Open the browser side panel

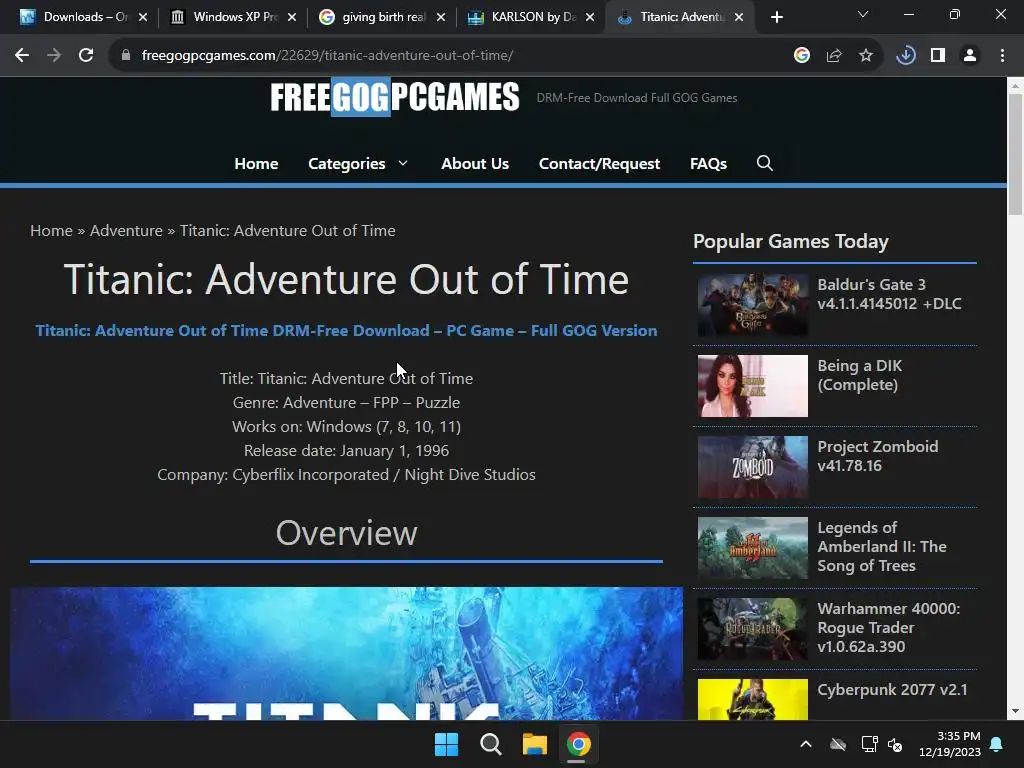coord(938,56)
